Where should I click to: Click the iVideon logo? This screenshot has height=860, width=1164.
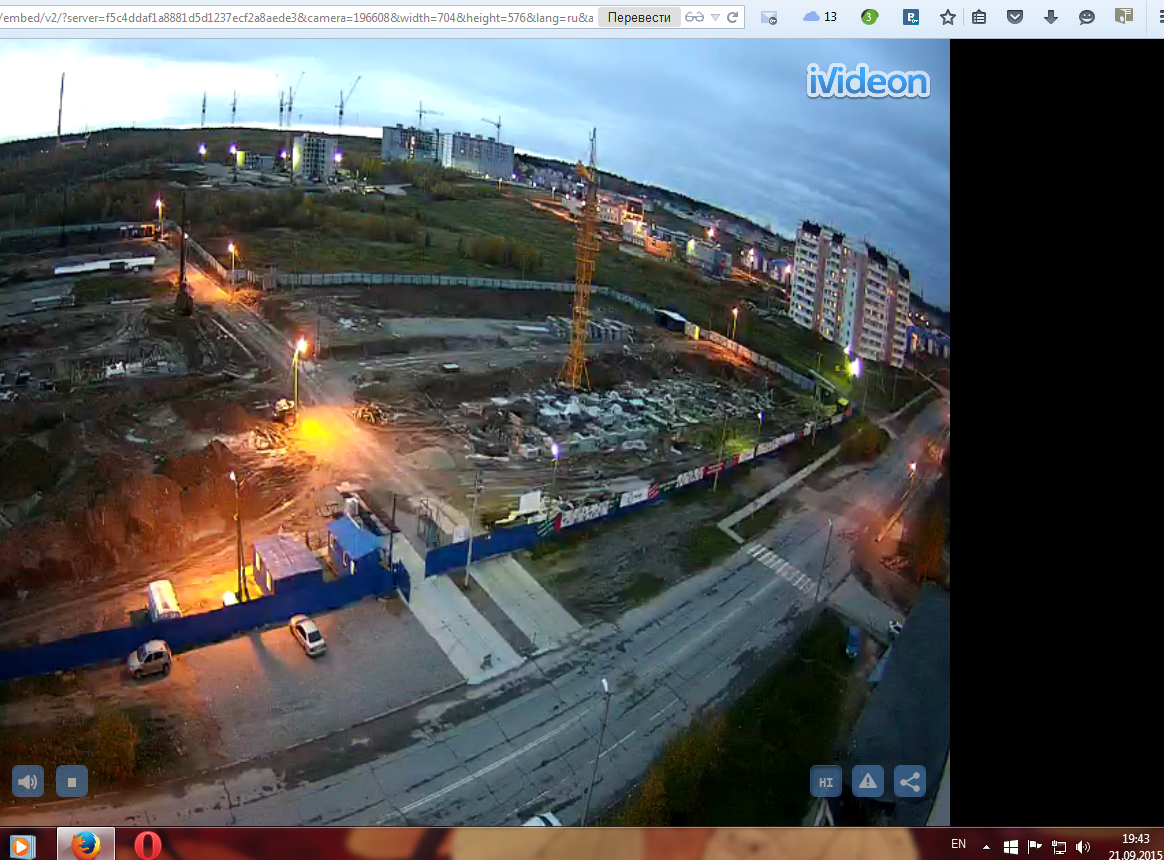[x=868, y=83]
